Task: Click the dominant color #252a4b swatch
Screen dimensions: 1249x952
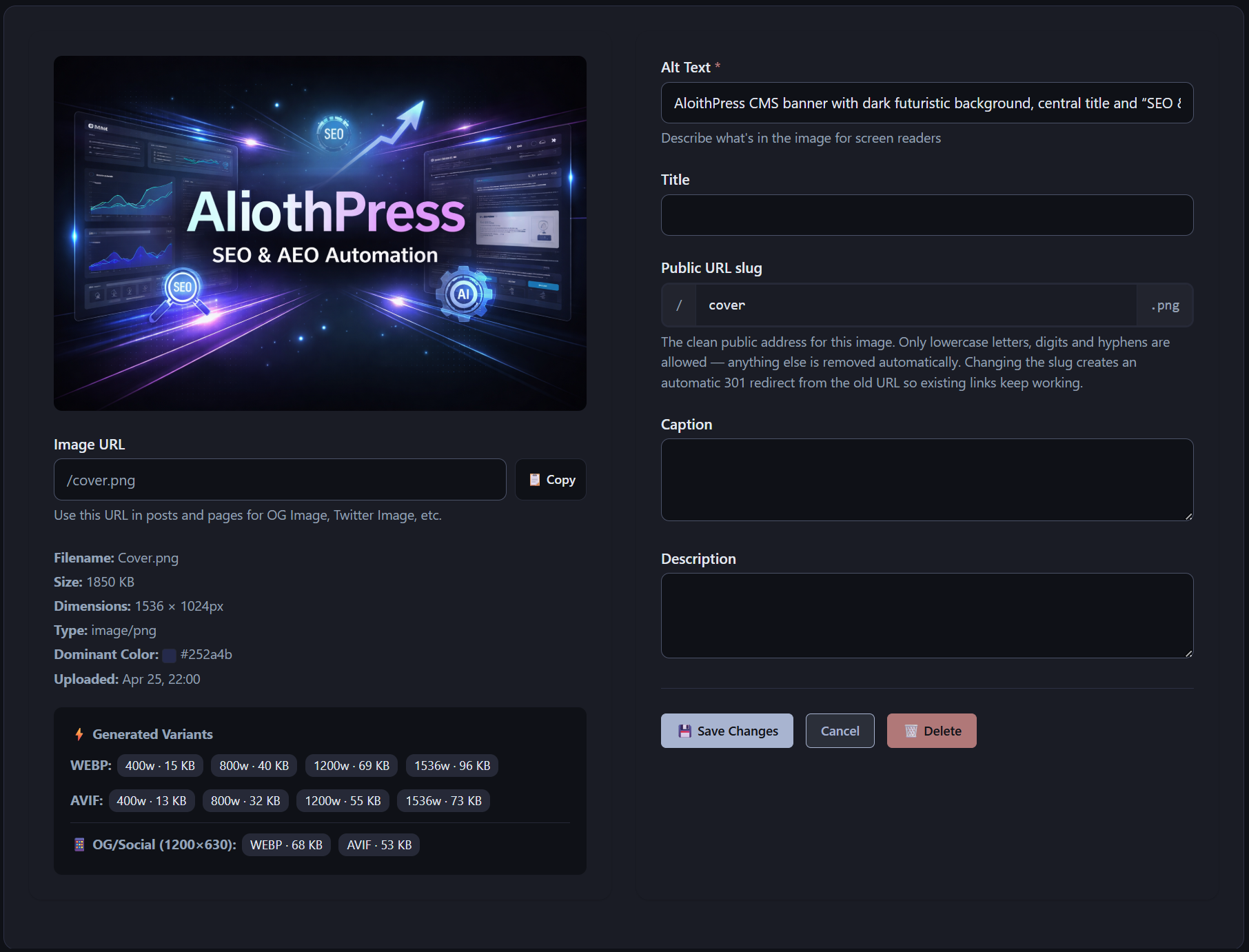Action: tap(169, 655)
